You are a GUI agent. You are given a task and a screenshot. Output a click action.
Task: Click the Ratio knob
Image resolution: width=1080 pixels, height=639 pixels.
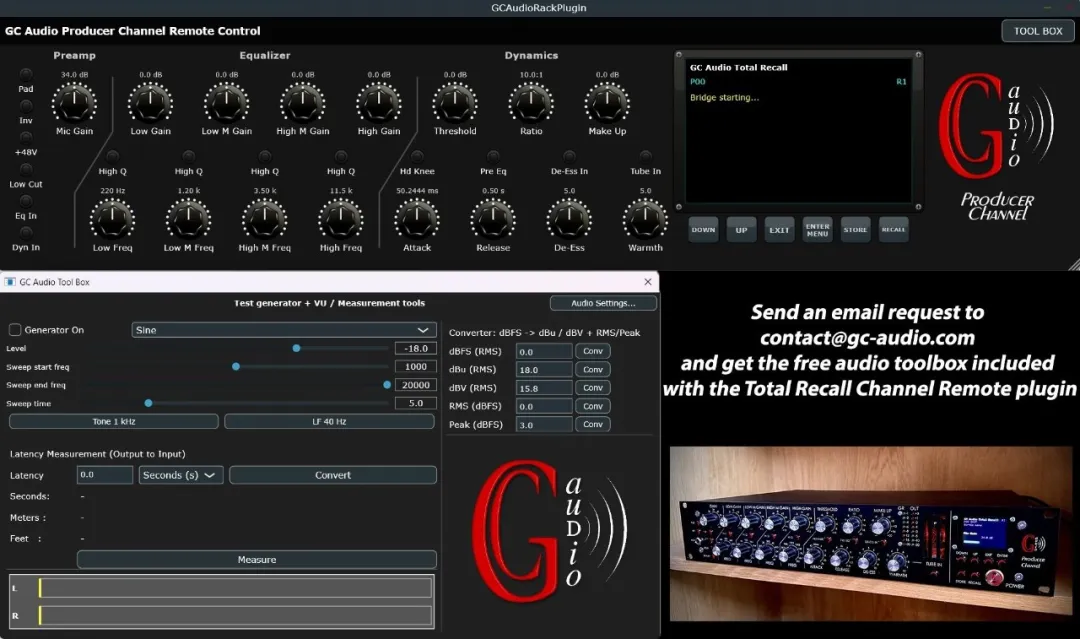[531, 103]
